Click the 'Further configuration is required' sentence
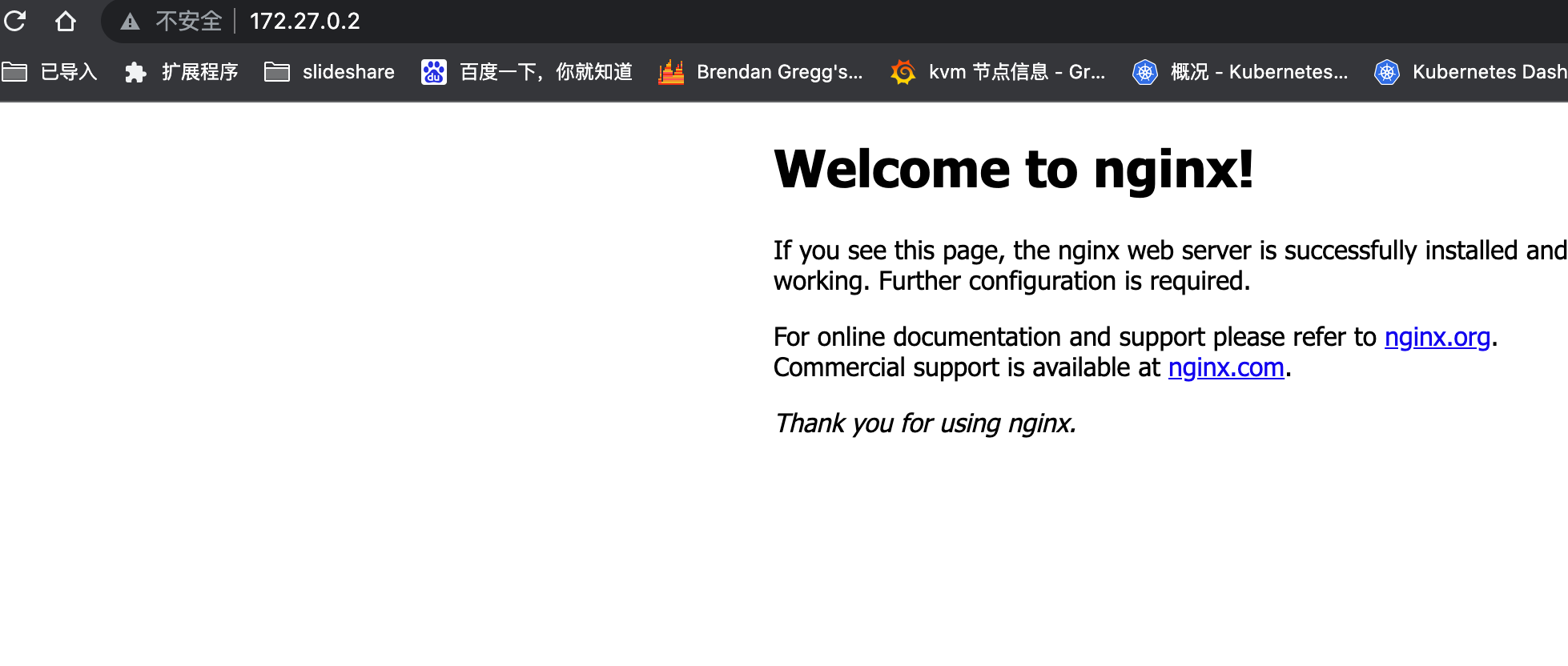1568x666 pixels. click(1064, 281)
